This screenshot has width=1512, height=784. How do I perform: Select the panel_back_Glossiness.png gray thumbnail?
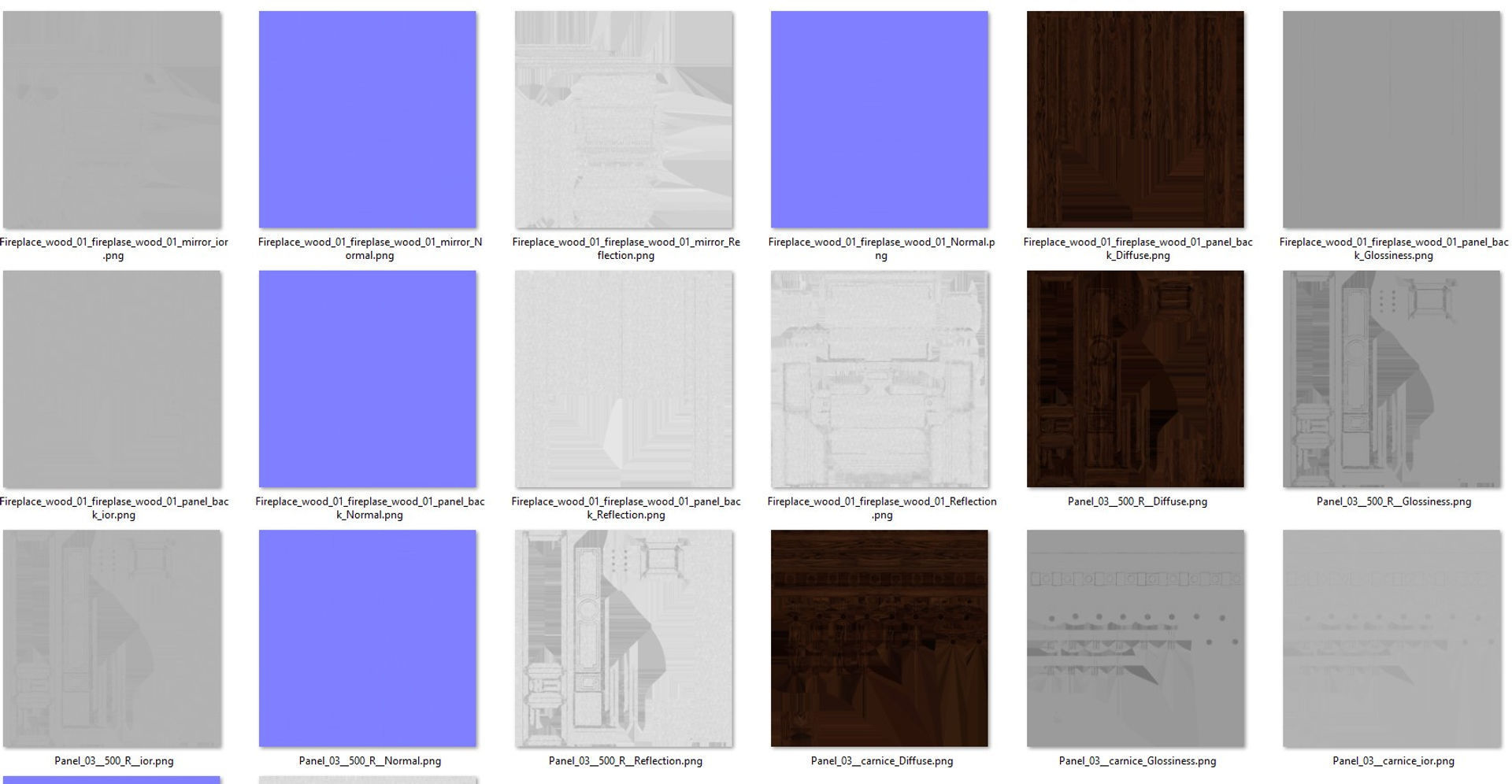coord(1392,120)
